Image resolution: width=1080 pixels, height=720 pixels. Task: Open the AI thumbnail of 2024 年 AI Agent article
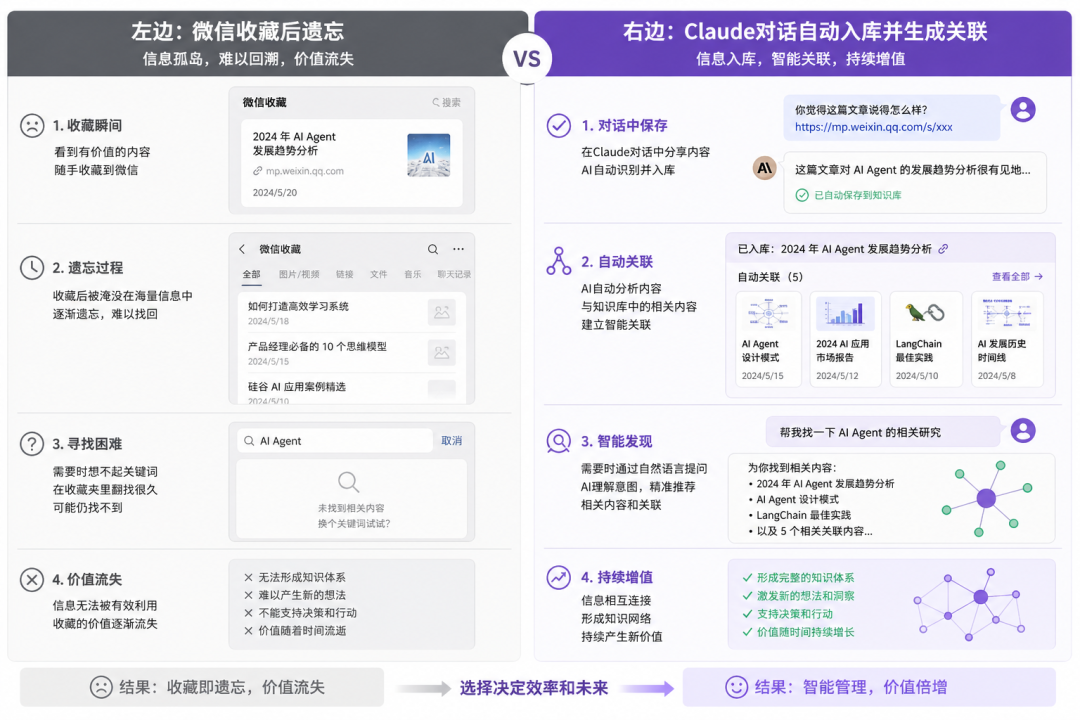coord(428,155)
